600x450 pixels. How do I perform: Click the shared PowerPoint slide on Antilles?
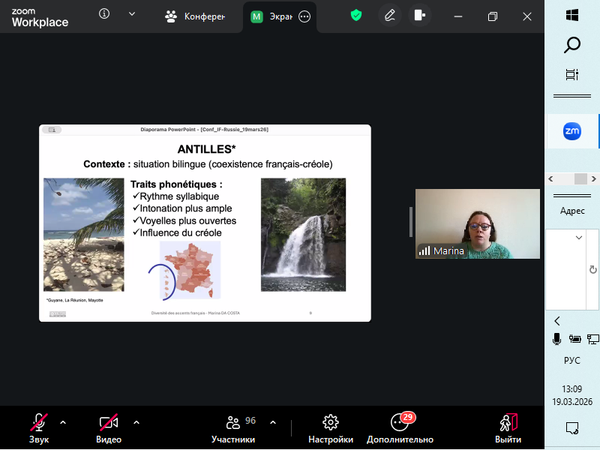click(205, 223)
